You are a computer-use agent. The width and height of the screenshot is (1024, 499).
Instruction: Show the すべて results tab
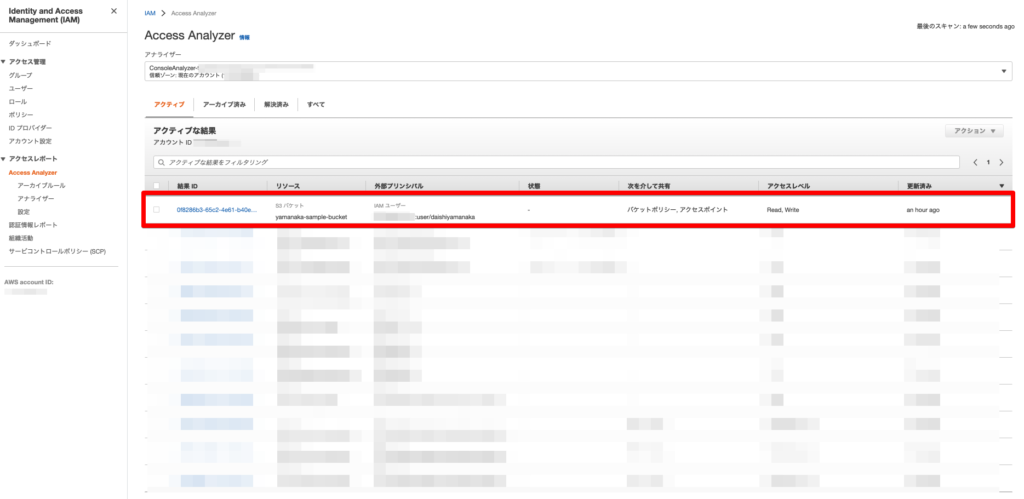click(x=316, y=104)
